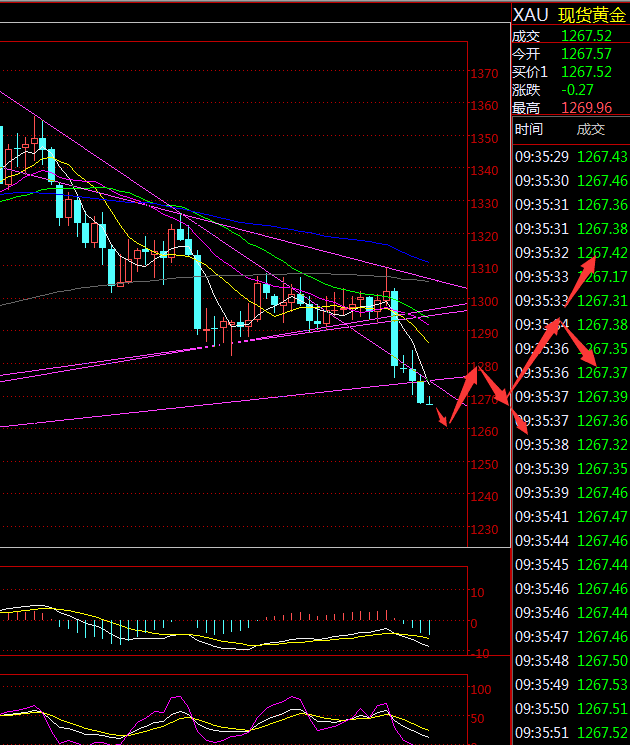This screenshot has width=630, height=745.
Task: Select the tick row at 09:35:29
Action: tap(571, 157)
